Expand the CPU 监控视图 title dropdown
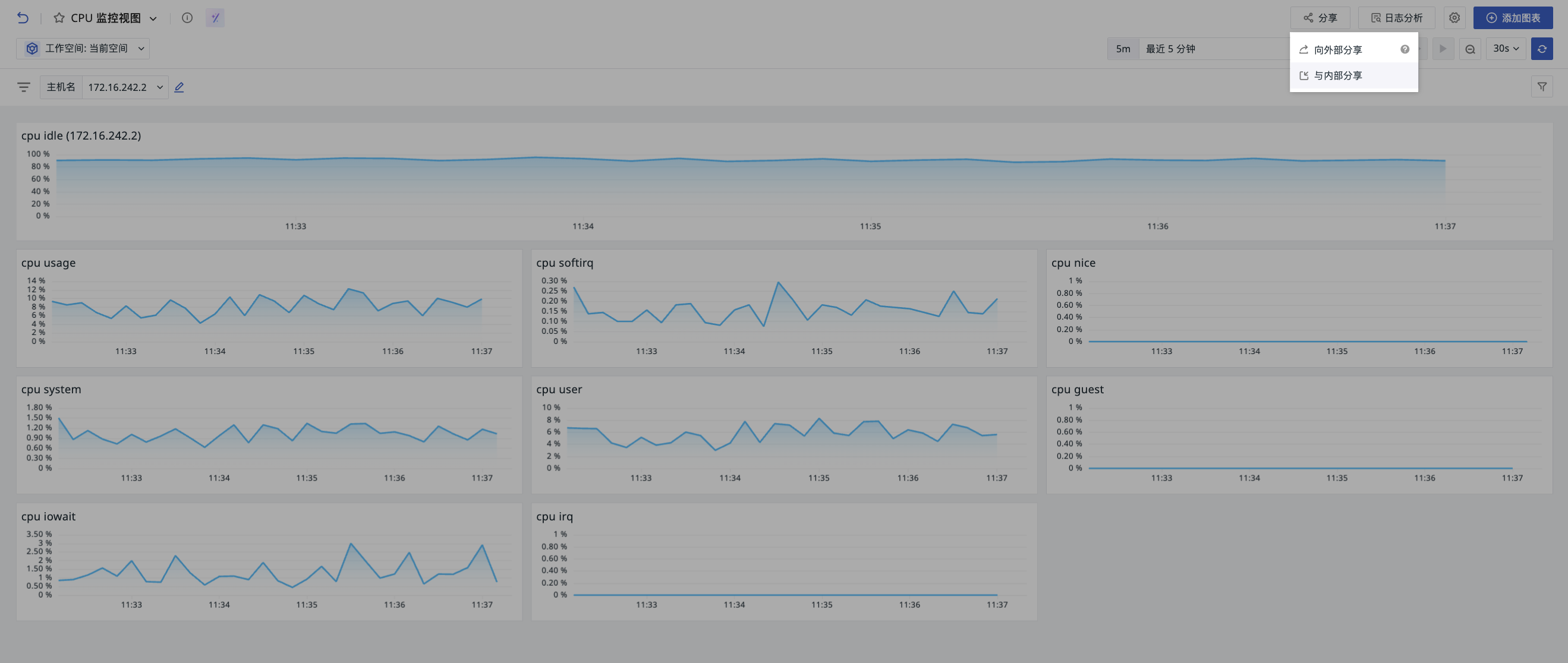This screenshot has height=663, width=1568. pos(153,19)
